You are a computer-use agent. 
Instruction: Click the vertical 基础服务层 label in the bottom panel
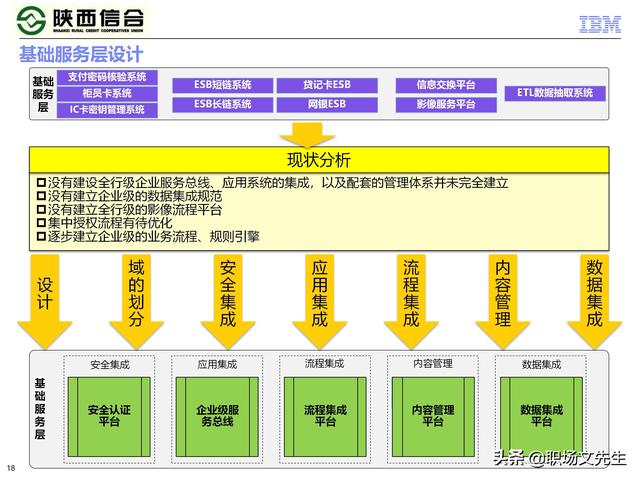click(40, 409)
